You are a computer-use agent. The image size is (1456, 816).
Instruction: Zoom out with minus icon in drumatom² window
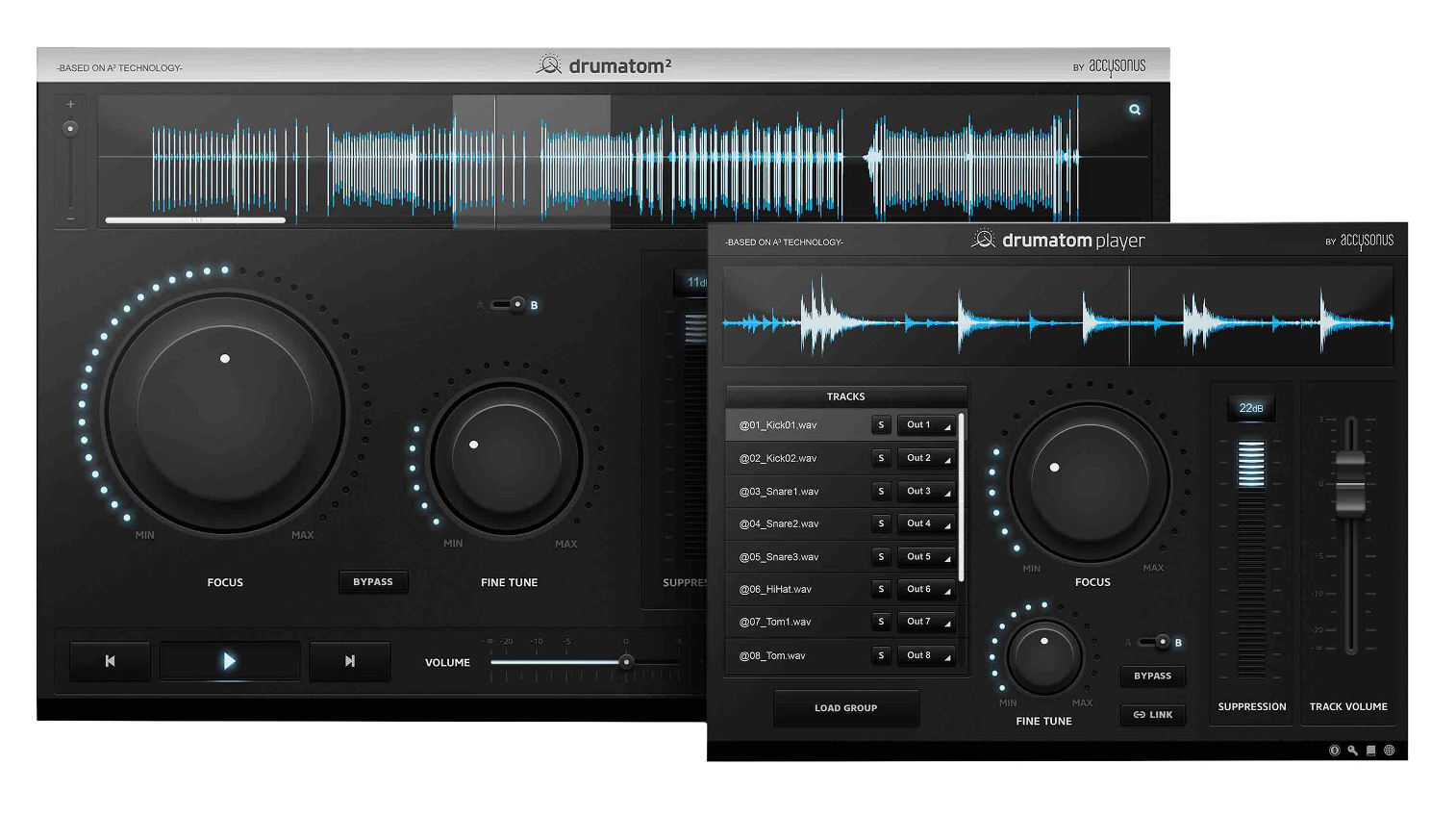tap(70, 219)
